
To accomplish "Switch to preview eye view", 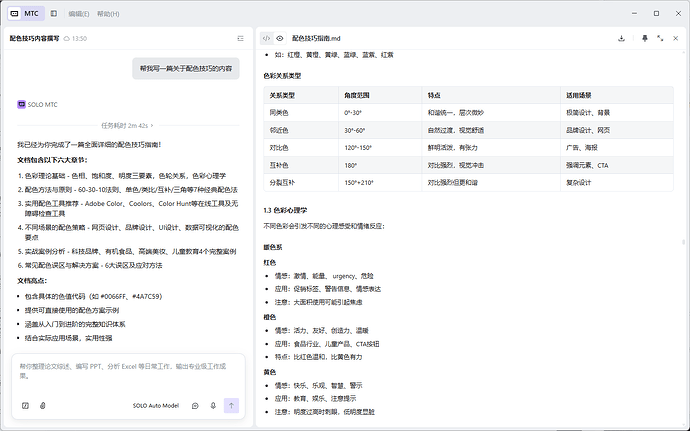I will [x=280, y=38].
